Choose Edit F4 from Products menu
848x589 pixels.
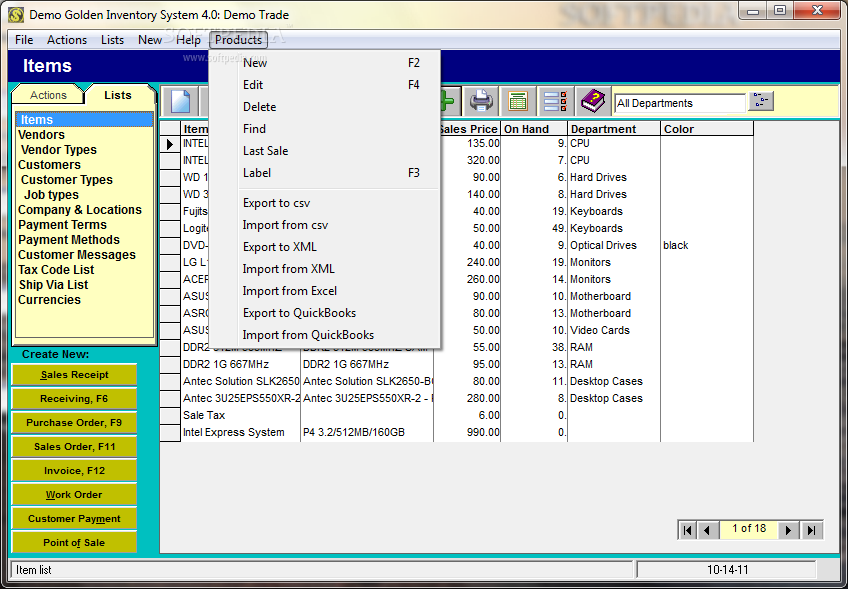point(324,85)
